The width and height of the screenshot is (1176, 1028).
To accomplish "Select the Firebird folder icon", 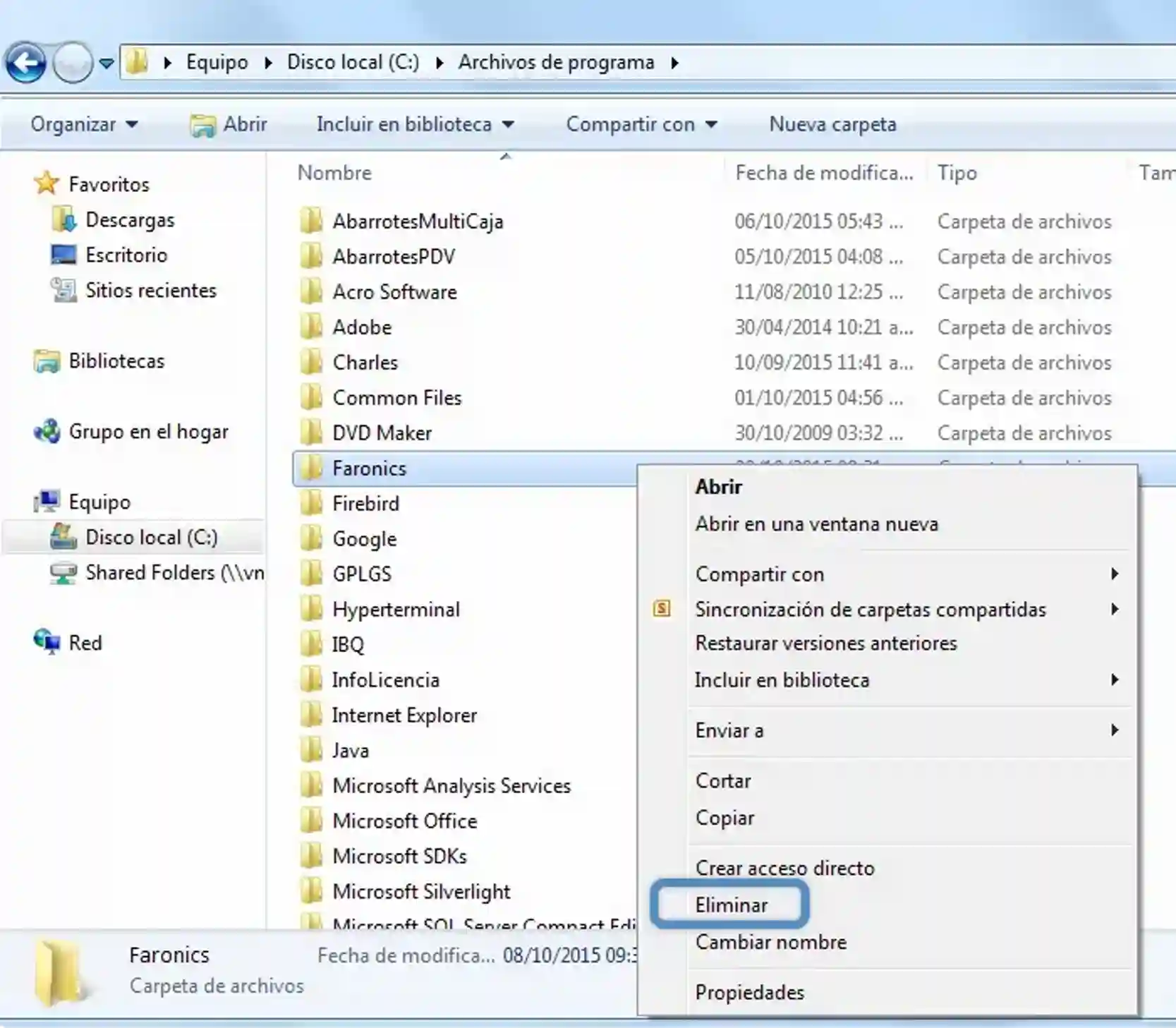I will [x=311, y=503].
